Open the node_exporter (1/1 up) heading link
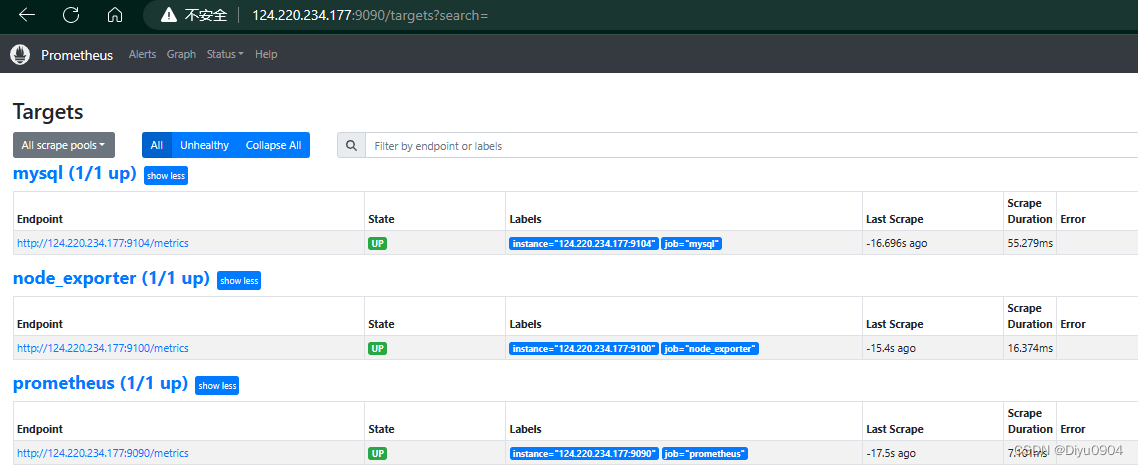Viewport: 1138px width, 467px height. coord(111,279)
